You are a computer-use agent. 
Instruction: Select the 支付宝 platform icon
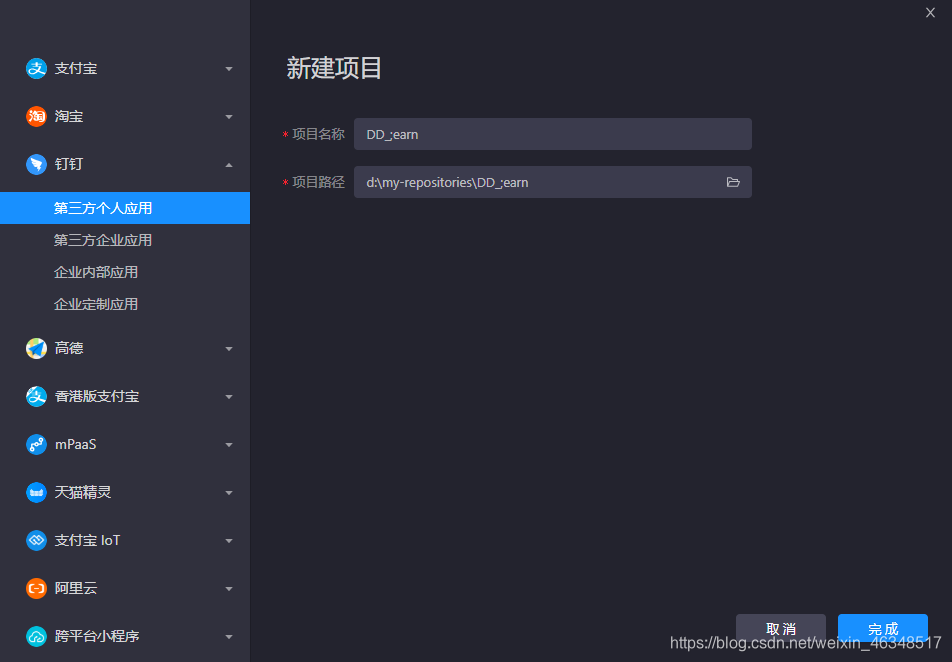pyautogui.click(x=35, y=68)
